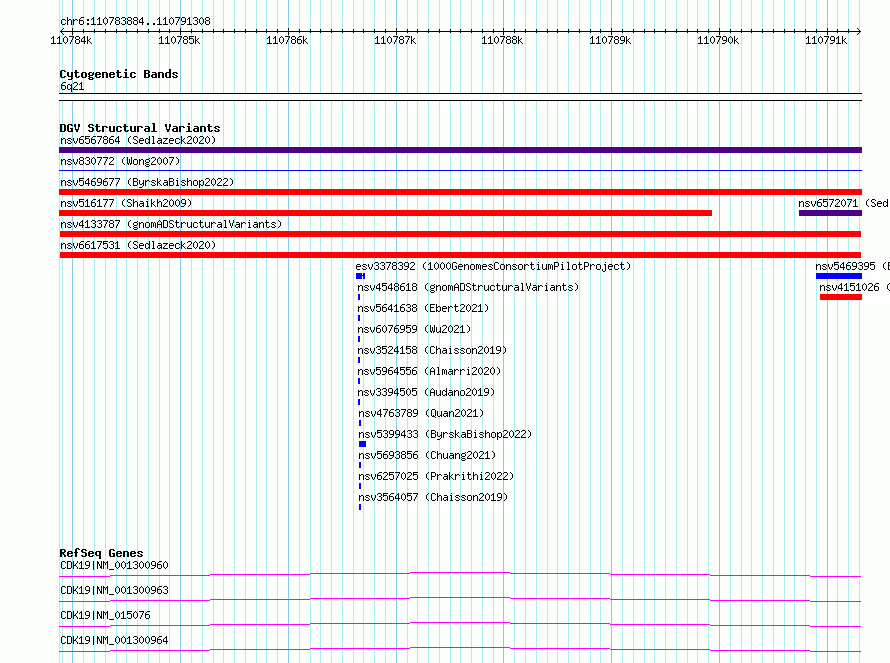The image size is (890, 663).
Task: Click the RefSeq Genes track title
Action: click(x=101, y=553)
